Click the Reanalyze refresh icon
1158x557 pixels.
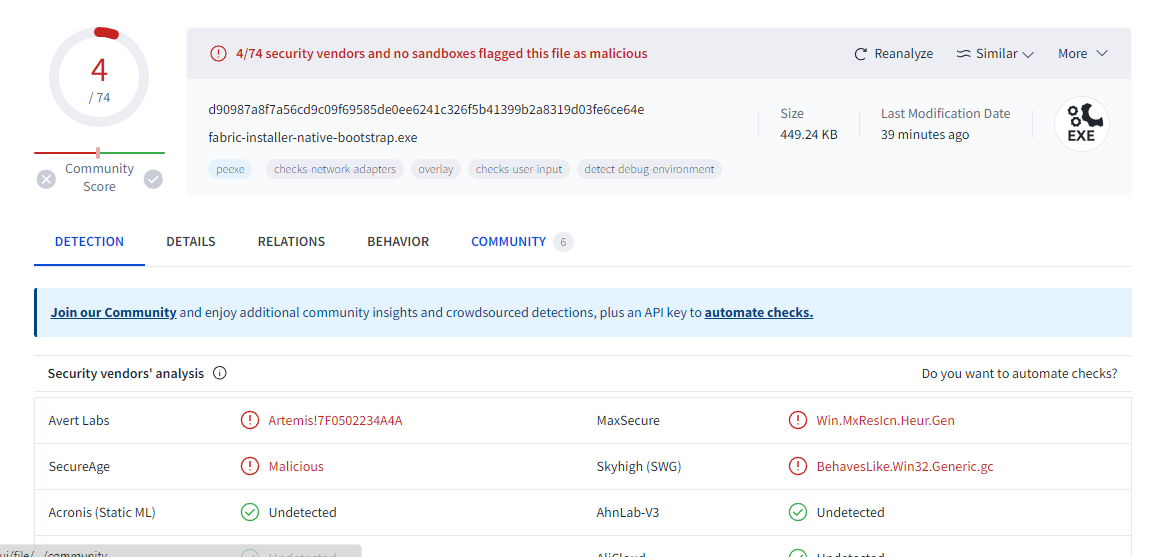tap(860, 54)
